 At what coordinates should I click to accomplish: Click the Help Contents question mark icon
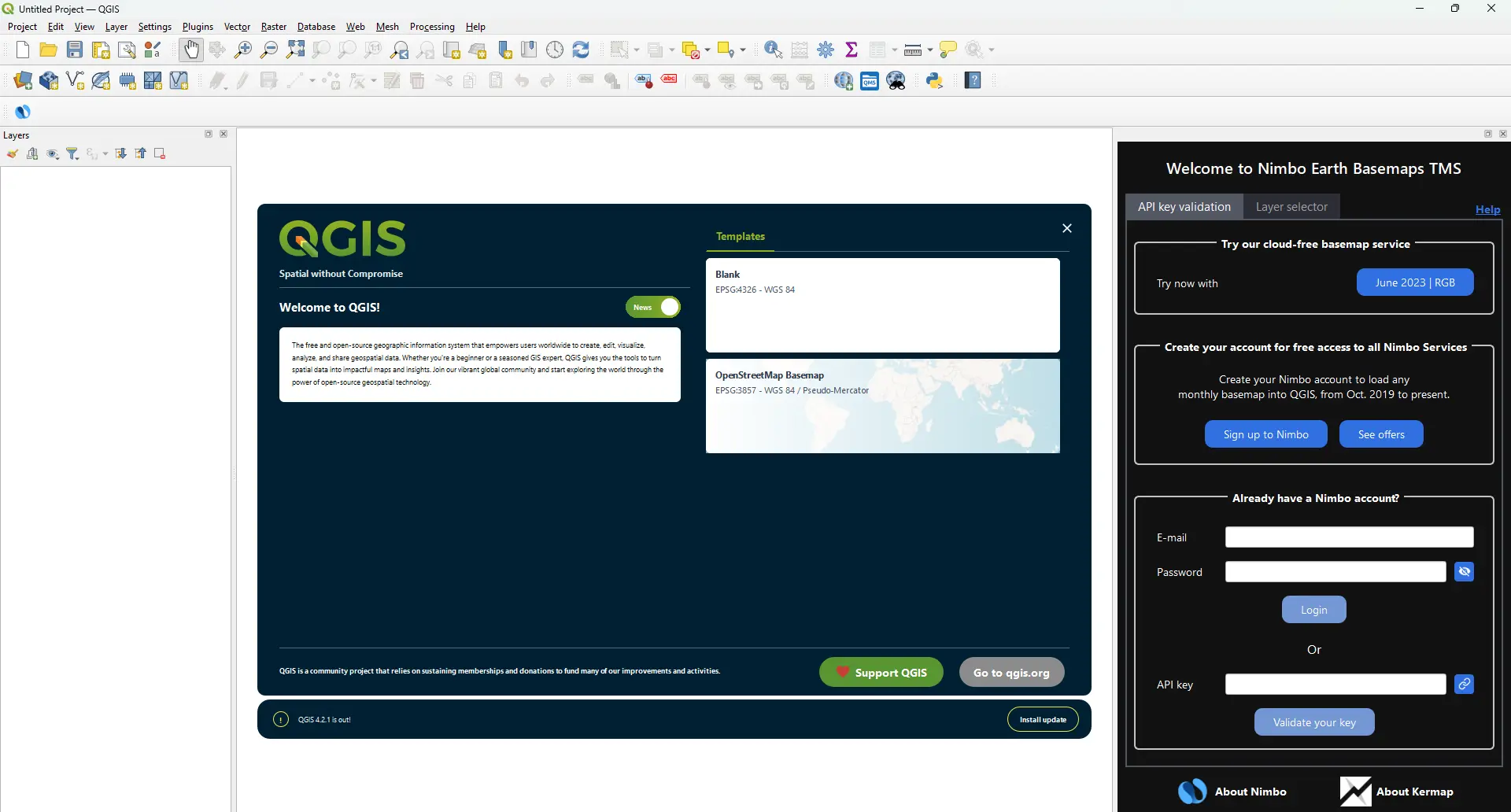973,80
